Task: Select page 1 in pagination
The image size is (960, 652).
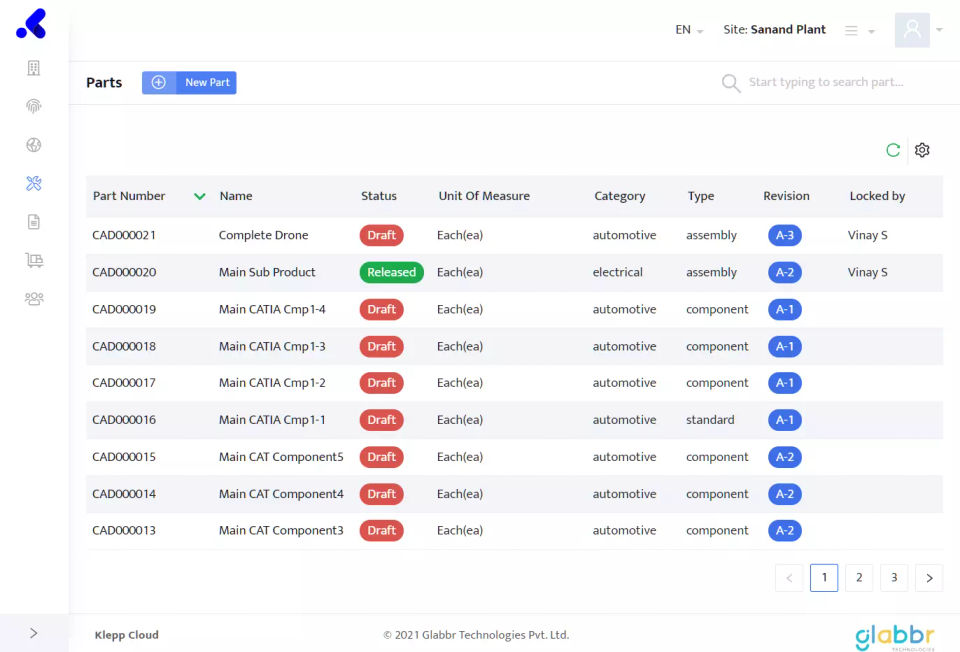Action: point(824,578)
